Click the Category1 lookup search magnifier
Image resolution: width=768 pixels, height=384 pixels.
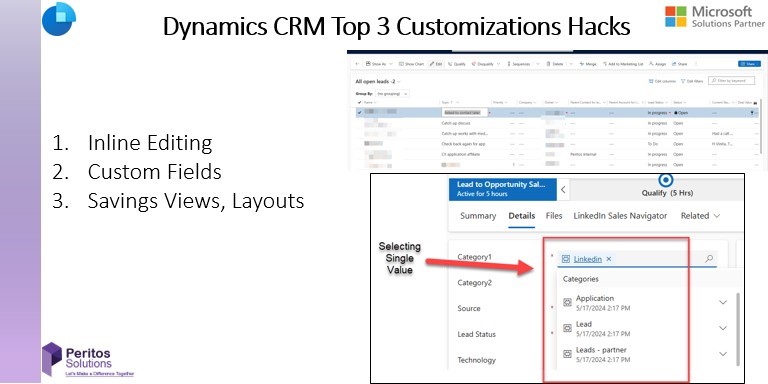(709, 259)
